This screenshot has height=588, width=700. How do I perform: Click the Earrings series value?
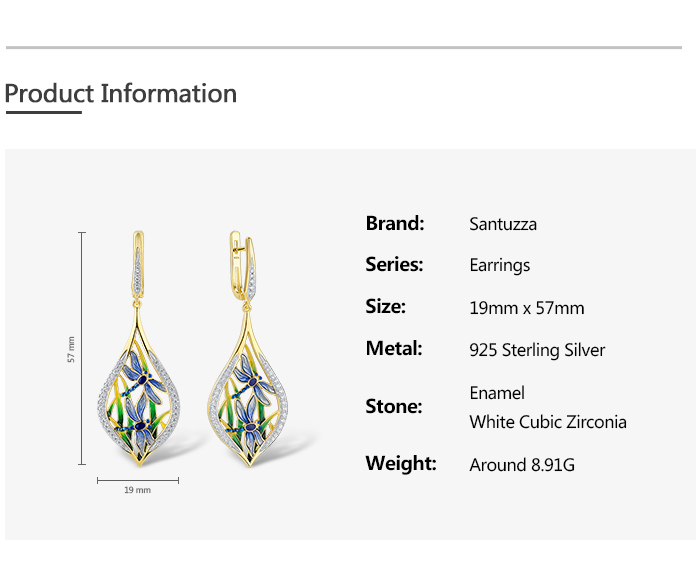[499, 265]
